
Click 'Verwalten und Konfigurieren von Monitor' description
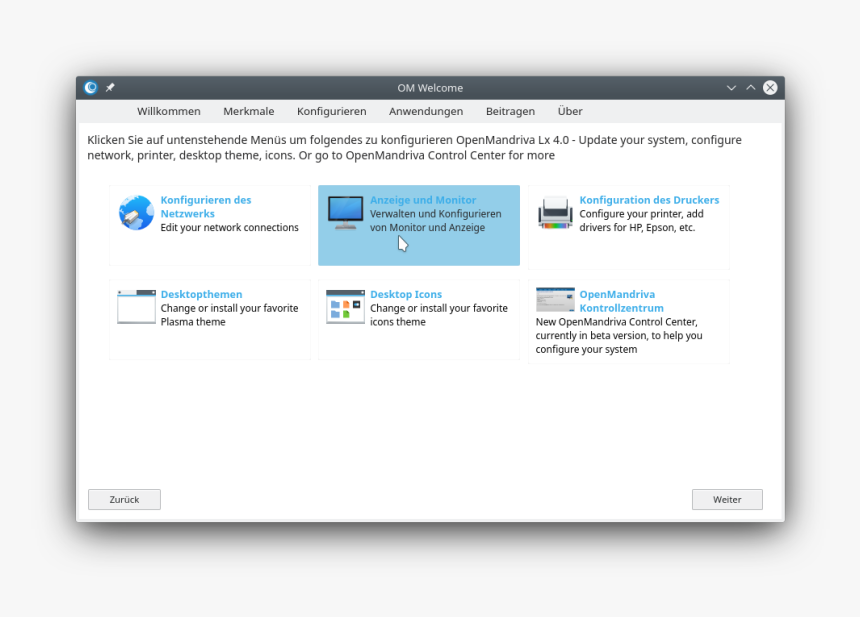pos(435,220)
